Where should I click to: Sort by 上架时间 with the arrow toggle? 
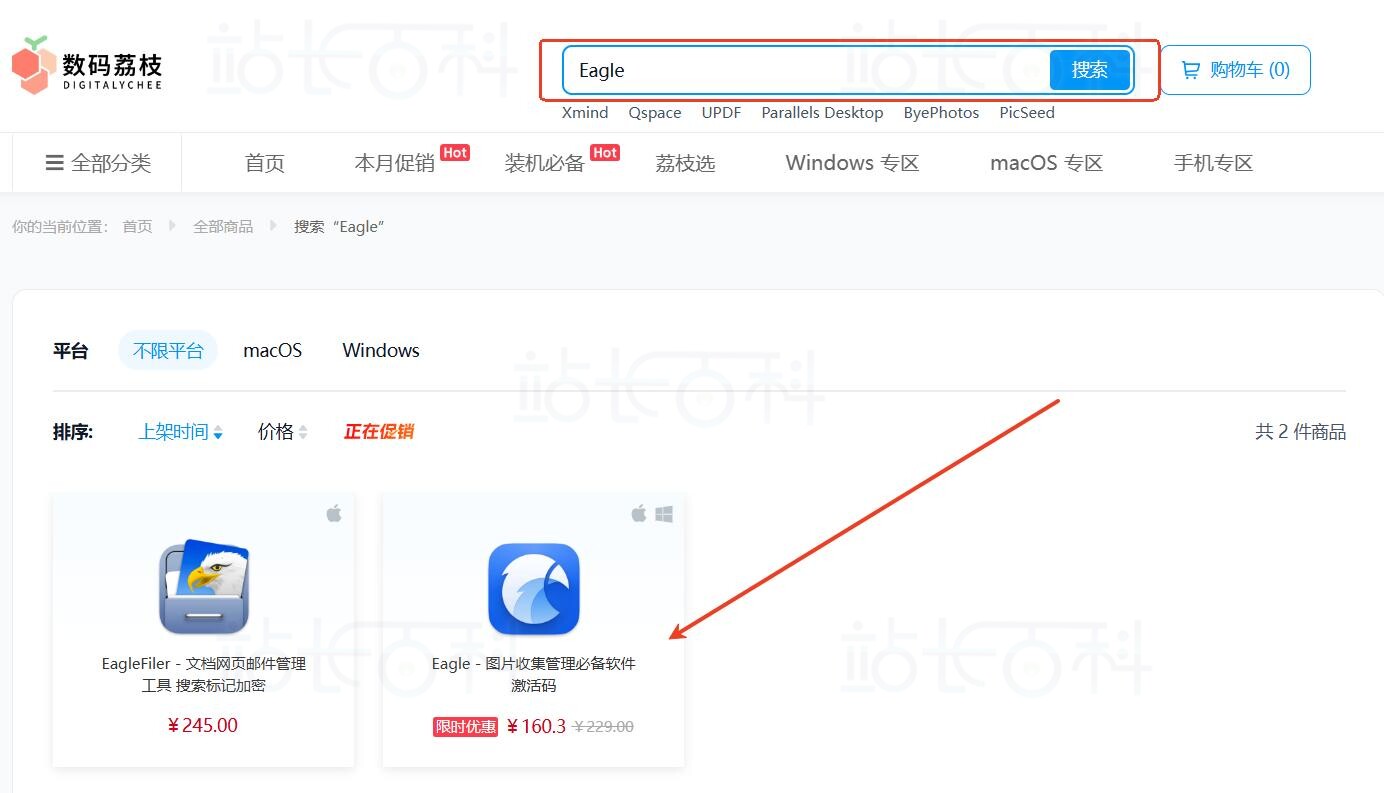(181, 432)
